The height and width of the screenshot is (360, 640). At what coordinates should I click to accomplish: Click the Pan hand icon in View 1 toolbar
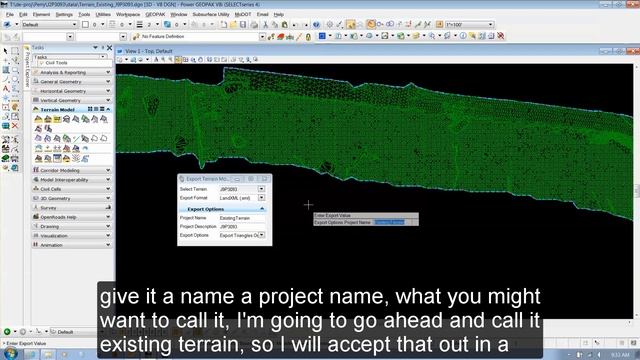(200, 60)
